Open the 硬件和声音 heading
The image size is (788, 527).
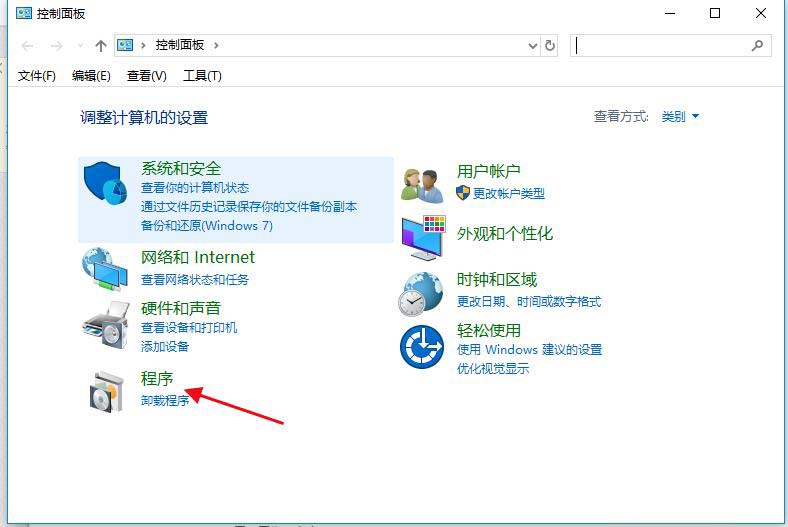(181, 308)
